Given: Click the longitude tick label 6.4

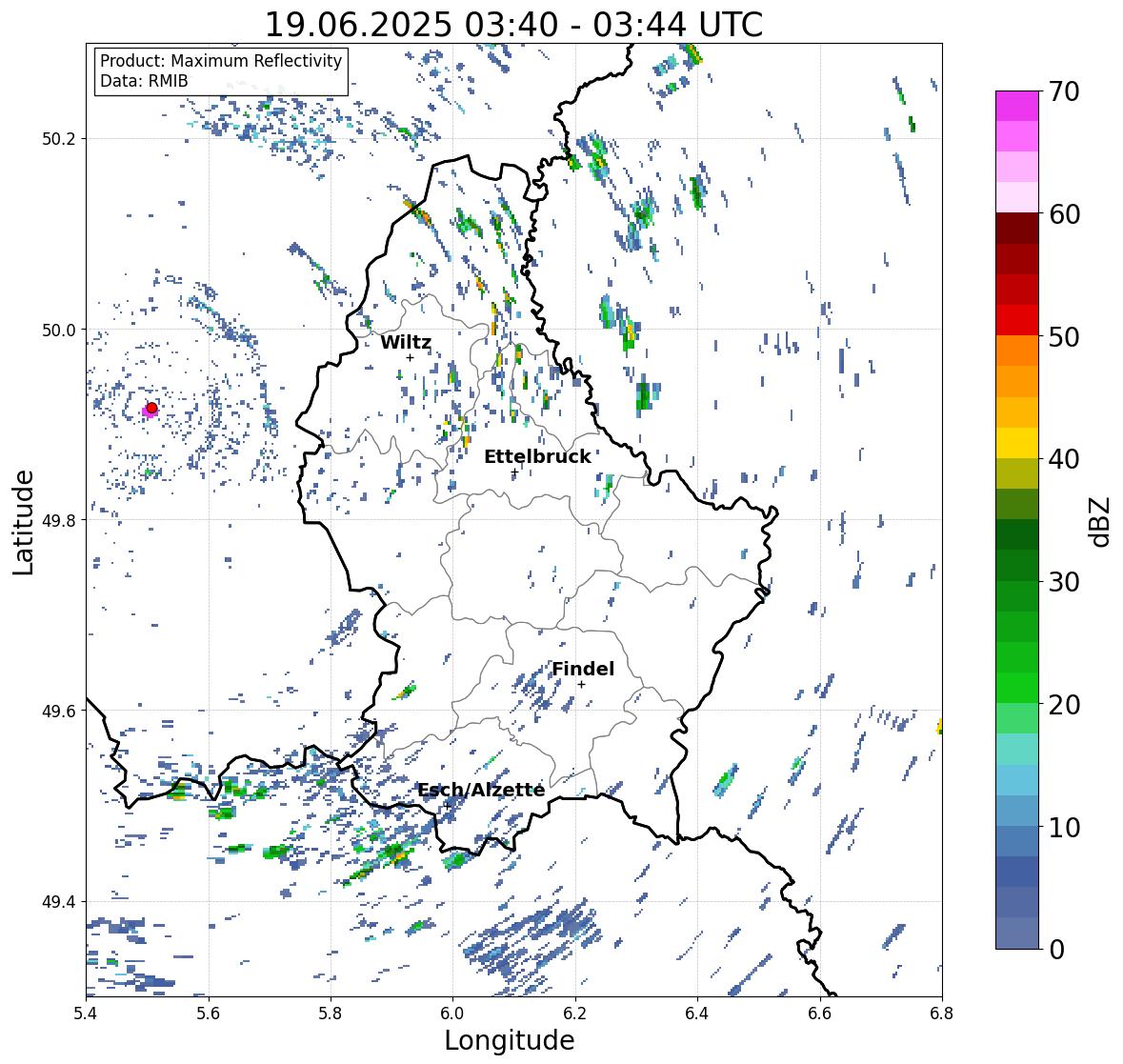Looking at the screenshot, I should tap(697, 1013).
